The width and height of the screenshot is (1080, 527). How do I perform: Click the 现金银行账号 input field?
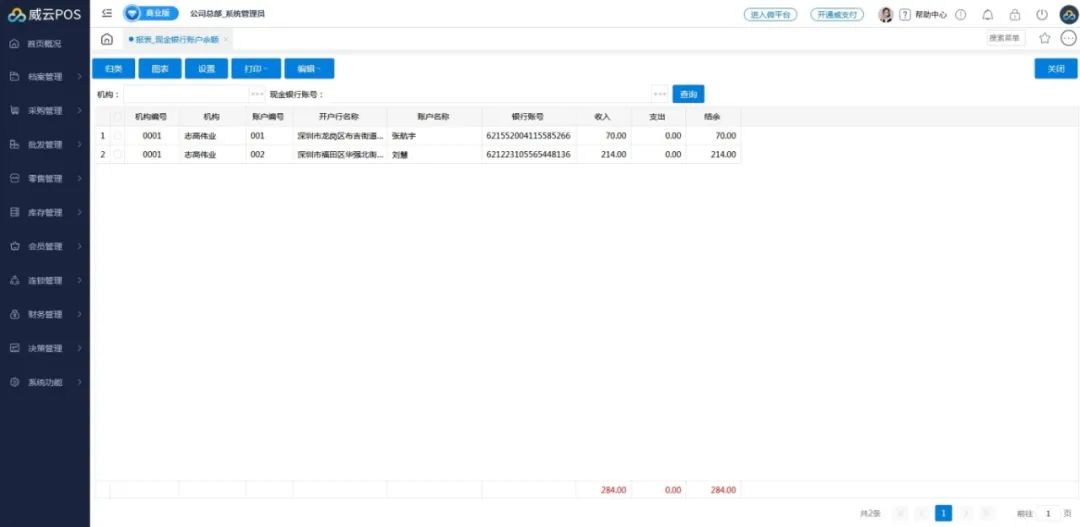click(x=488, y=94)
